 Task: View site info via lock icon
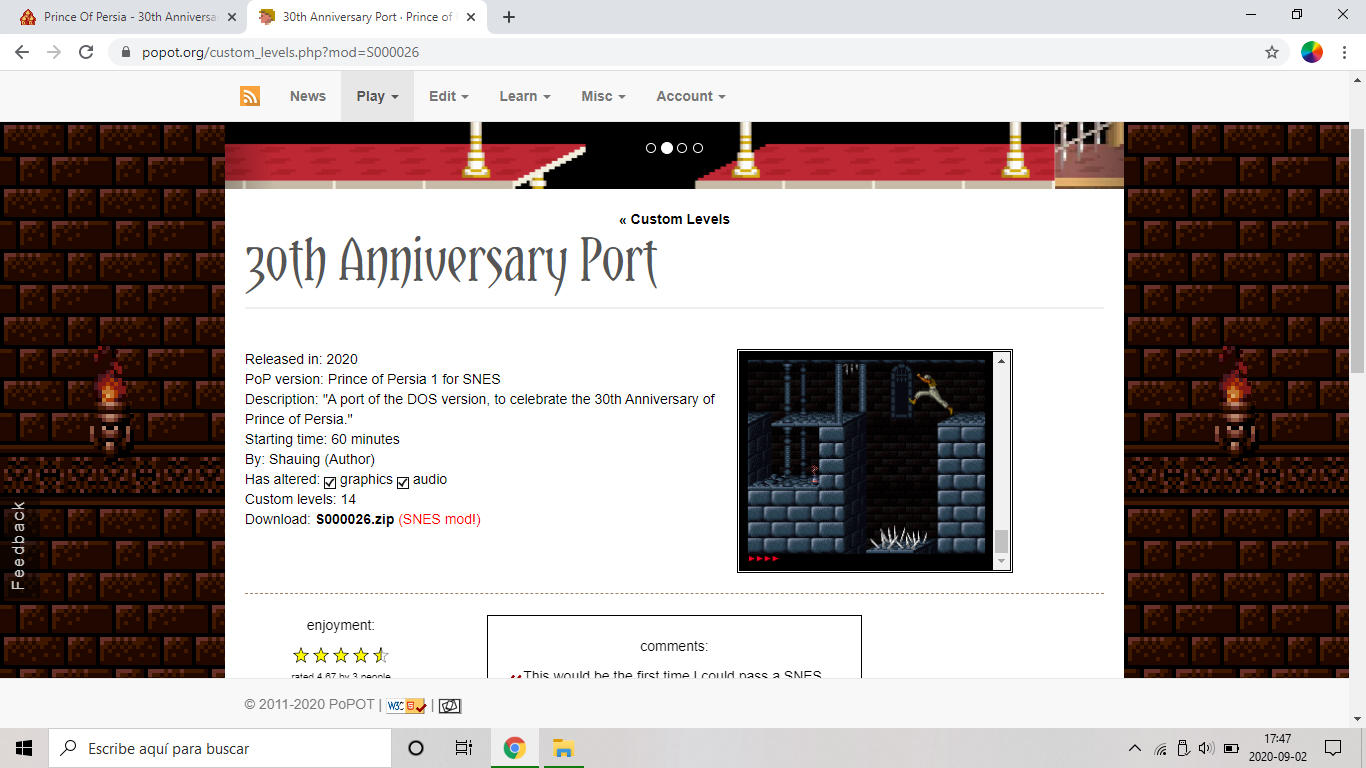(x=126, y=52)
